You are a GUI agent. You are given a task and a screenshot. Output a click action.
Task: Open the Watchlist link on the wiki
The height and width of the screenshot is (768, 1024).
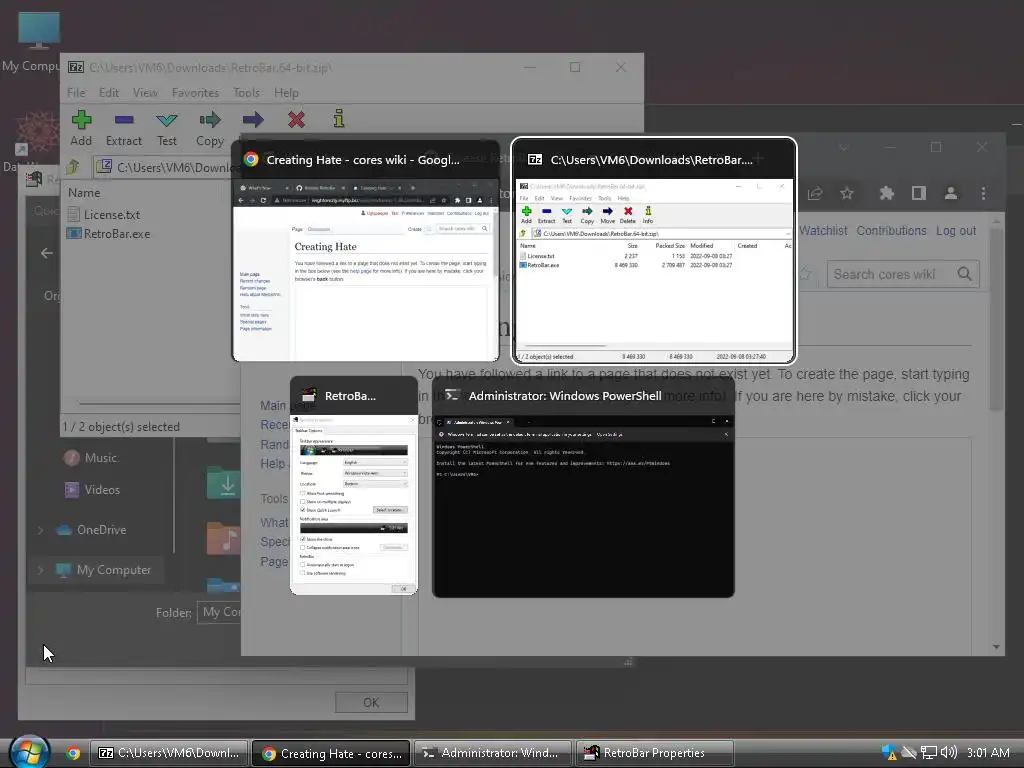coord(823,231)
